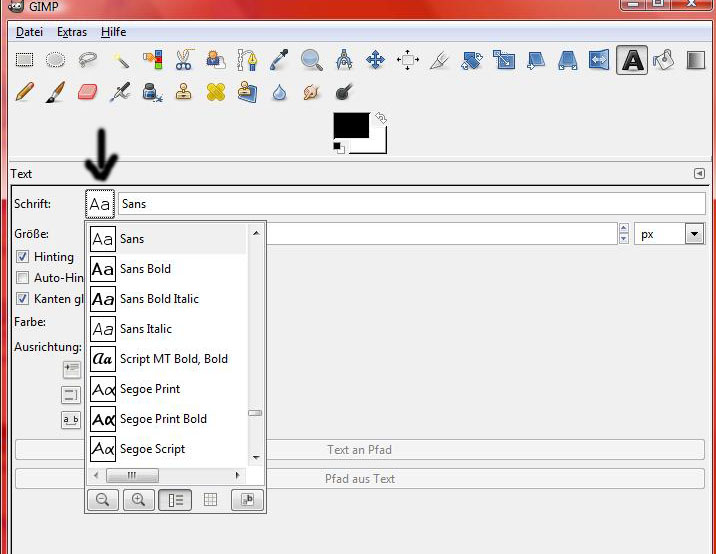Click the black foreground color swatch

(350, 125)
